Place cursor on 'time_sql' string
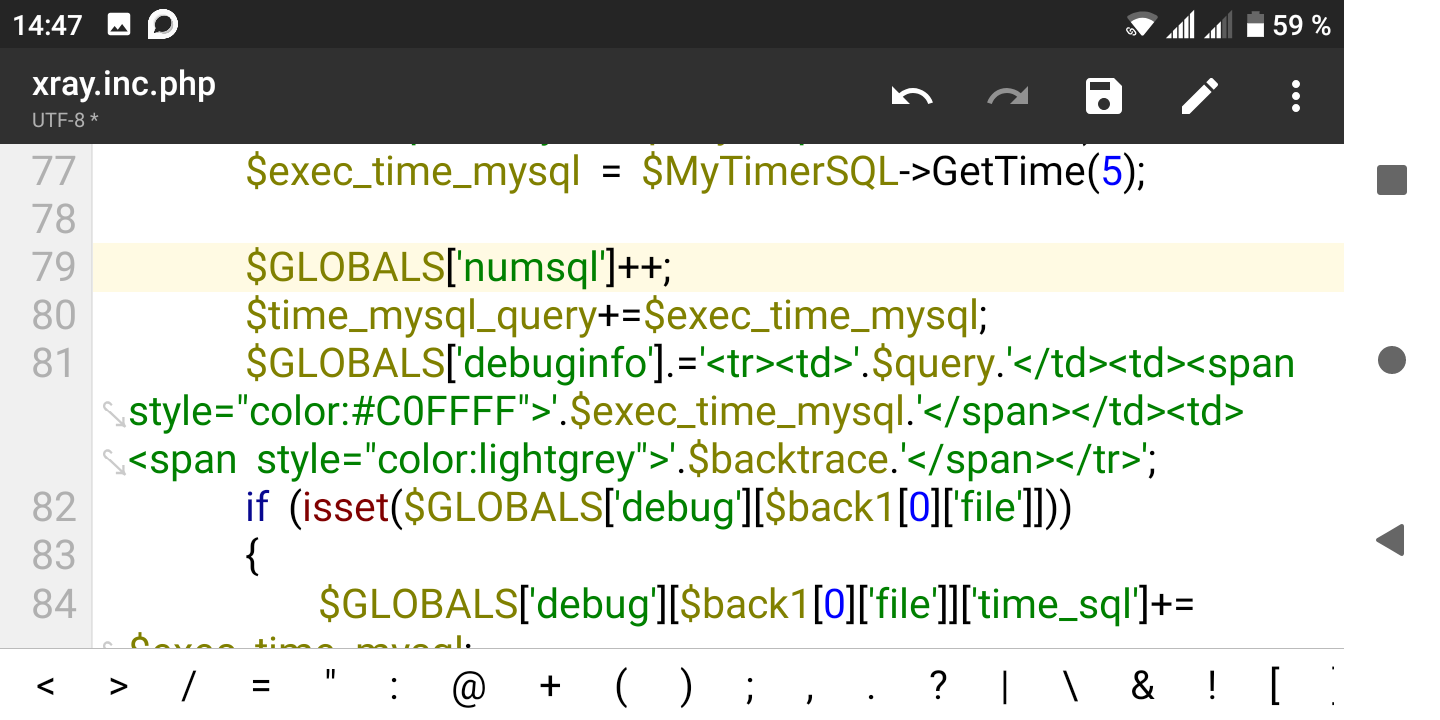The height and width of the screenshot is (720, 1440). click(1058, 605)
